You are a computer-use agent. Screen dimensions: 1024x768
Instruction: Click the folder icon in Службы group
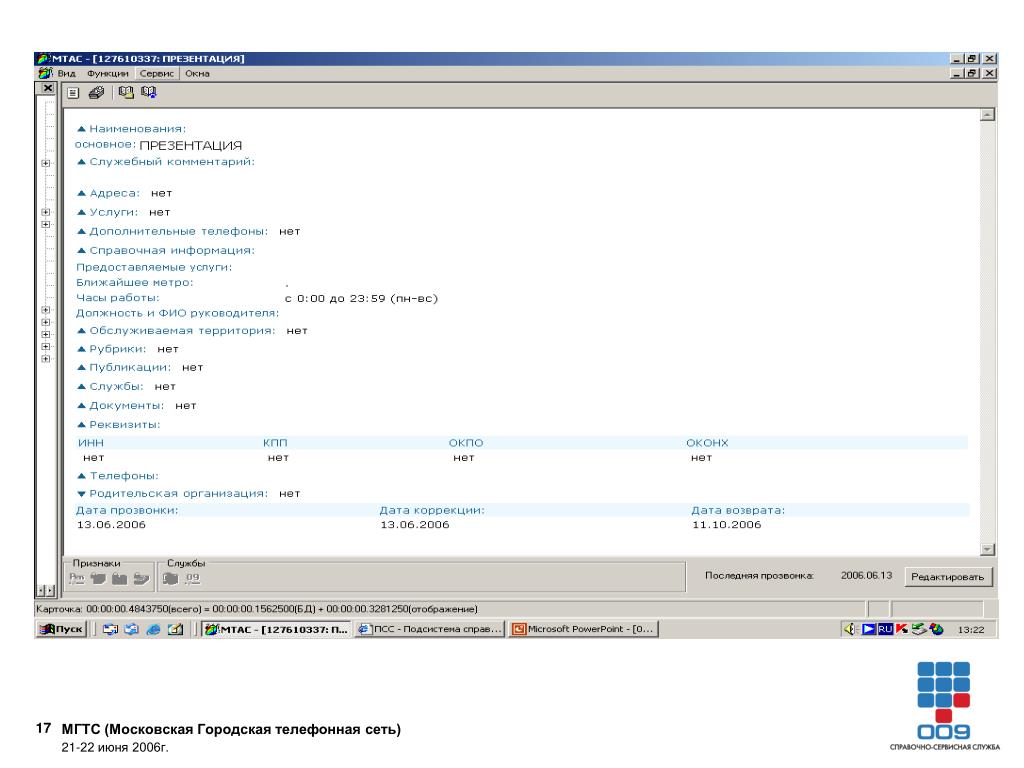[x=170, y=578]
